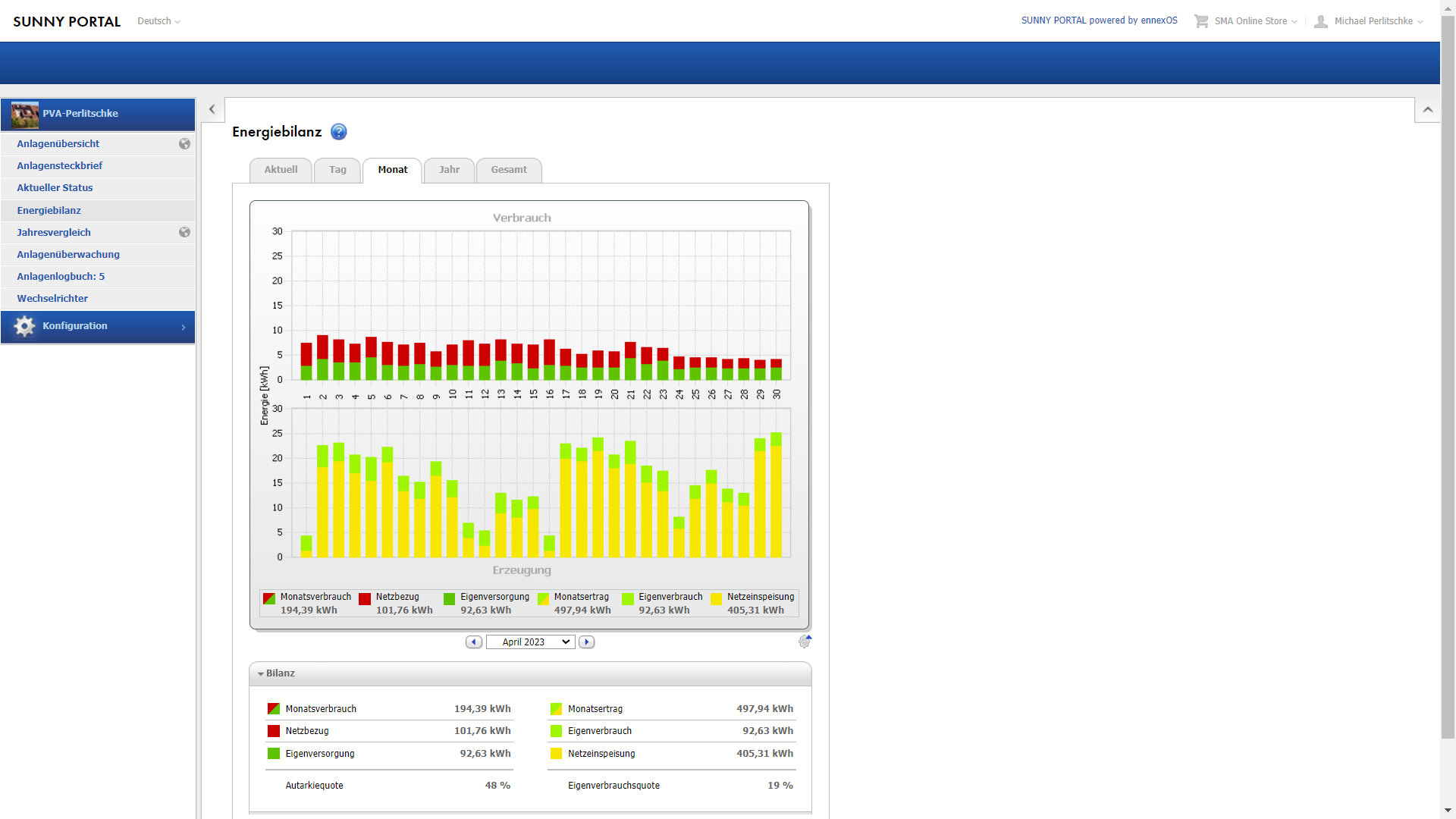Collapse the Bilanz section
The image size is (1456, 819).
[276, 673]
